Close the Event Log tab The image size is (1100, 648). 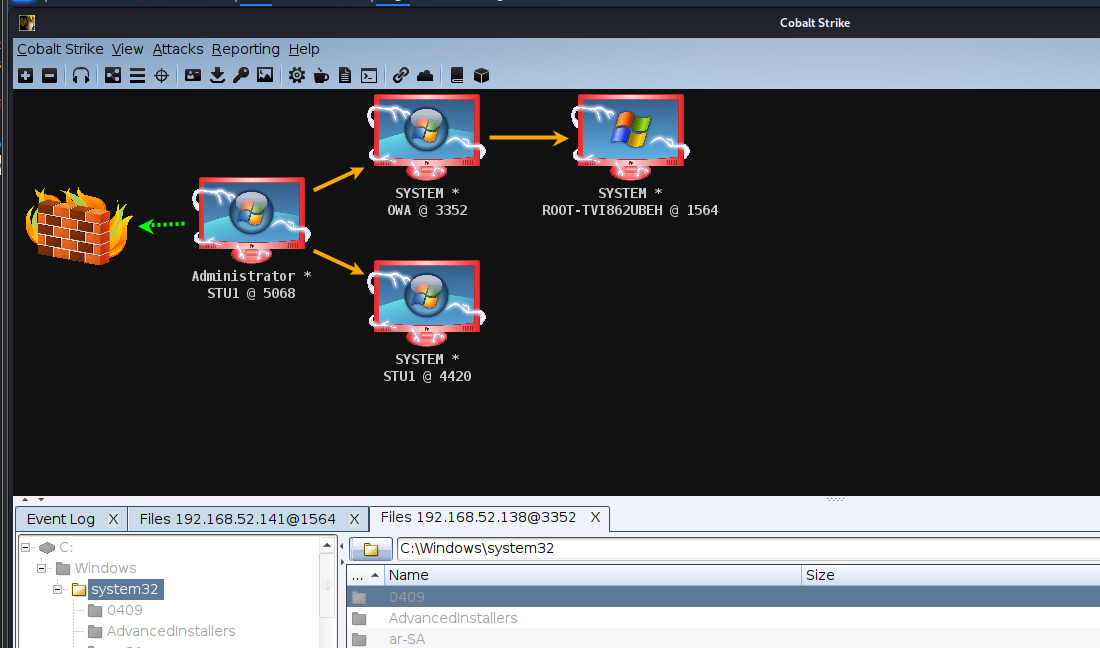114,519
